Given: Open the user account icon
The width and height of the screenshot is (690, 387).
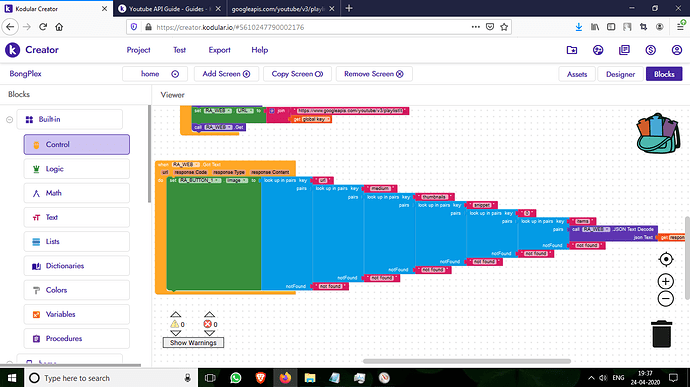Looking at the screenshot, I should click(x=677, y=50).
